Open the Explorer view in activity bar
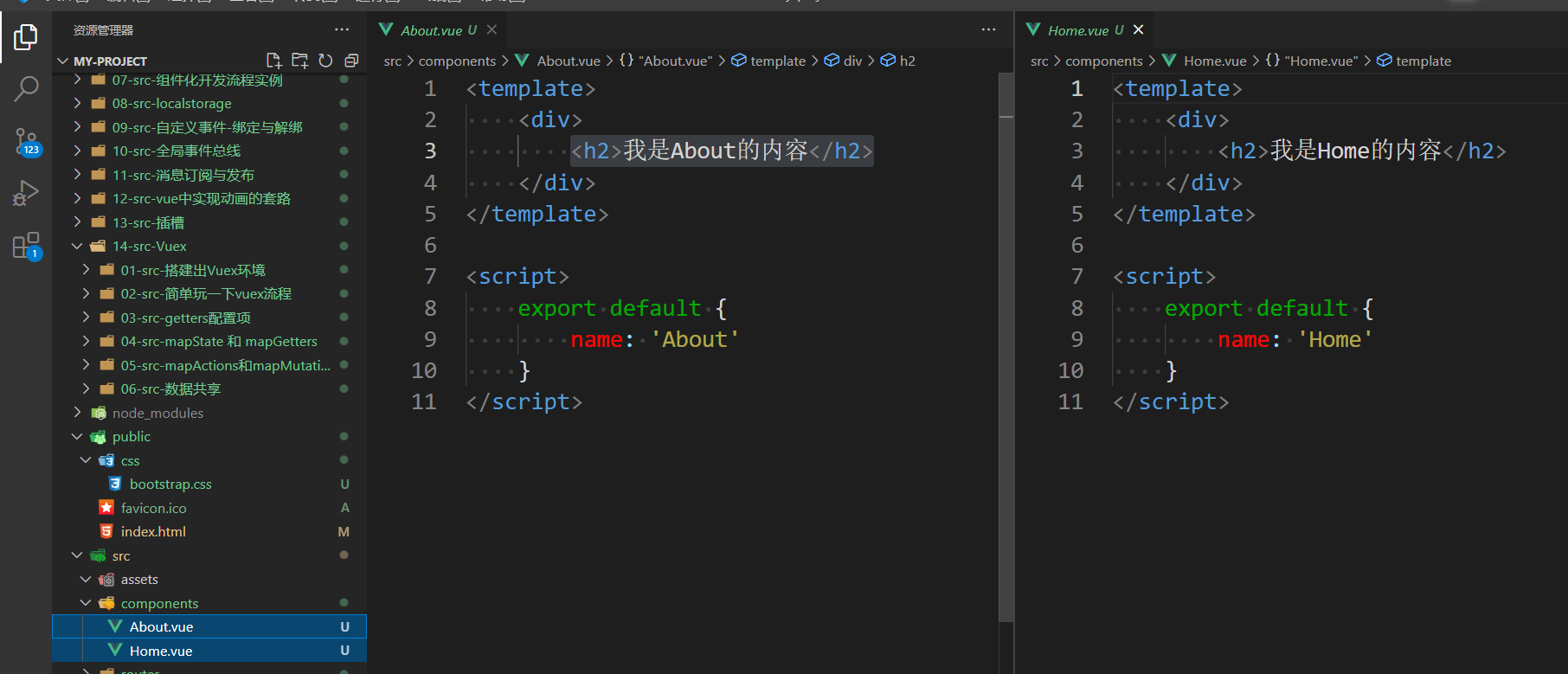This screenshot has width=1568, height=674. point(26,36)
